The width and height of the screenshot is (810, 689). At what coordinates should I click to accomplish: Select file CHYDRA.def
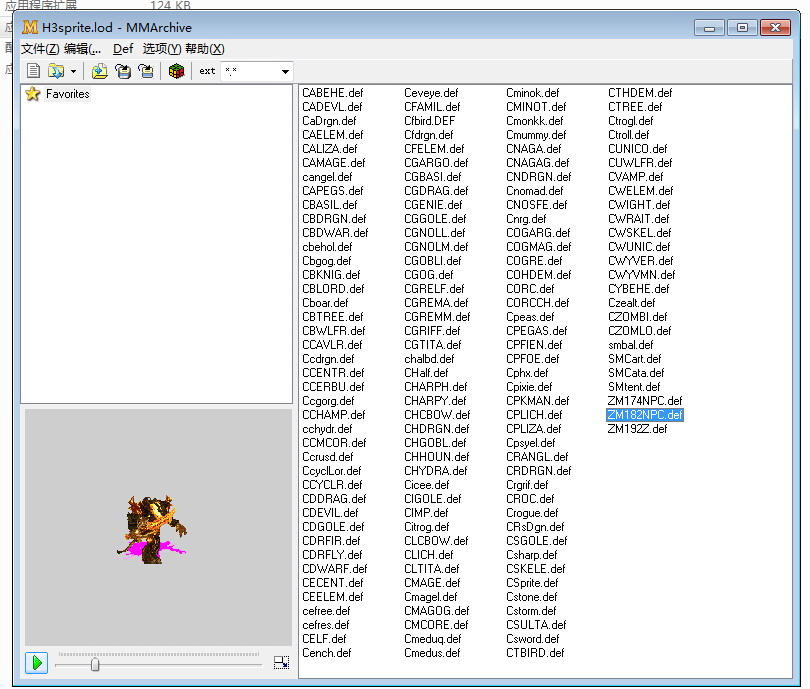[x=435, y=471]
